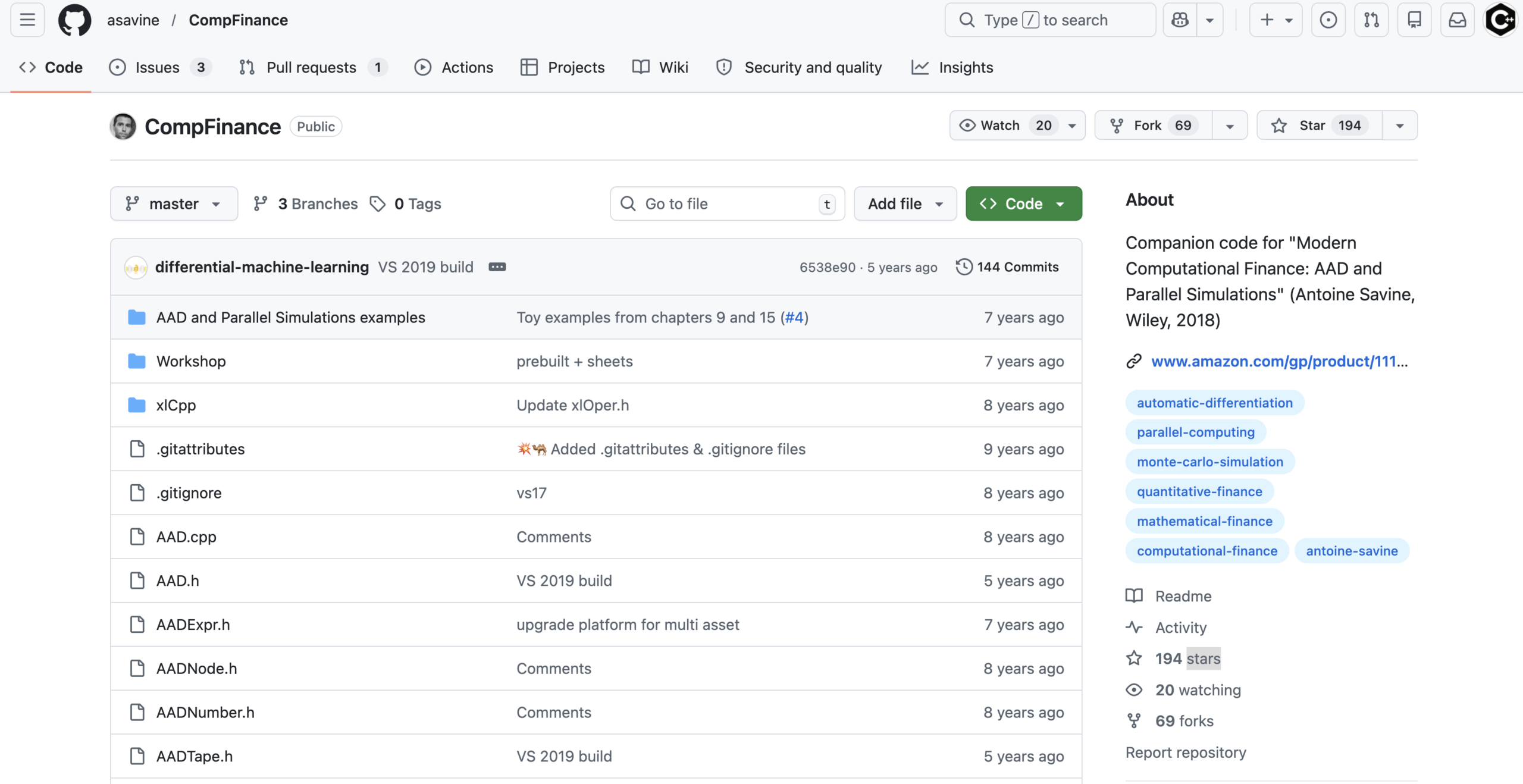The height and width of the screenshot is (784, 1523).
Task: Open the issues icon in top header
Action: (1328, 20)
